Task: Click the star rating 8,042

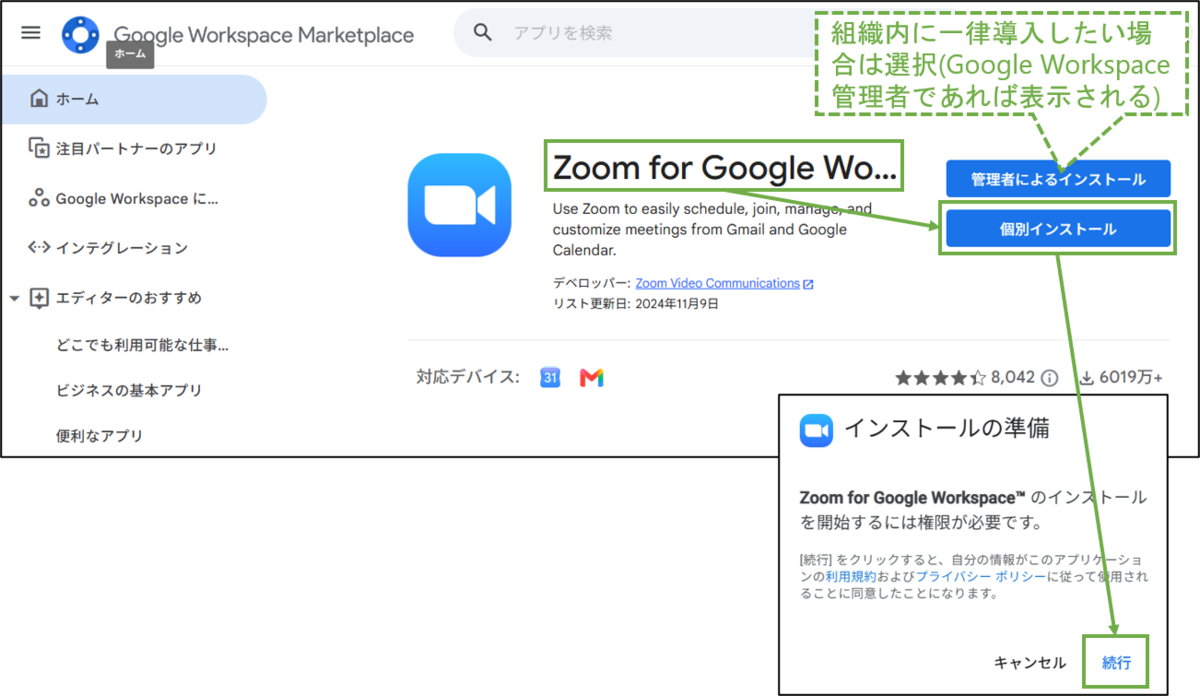Action: (x=964, y=378)
